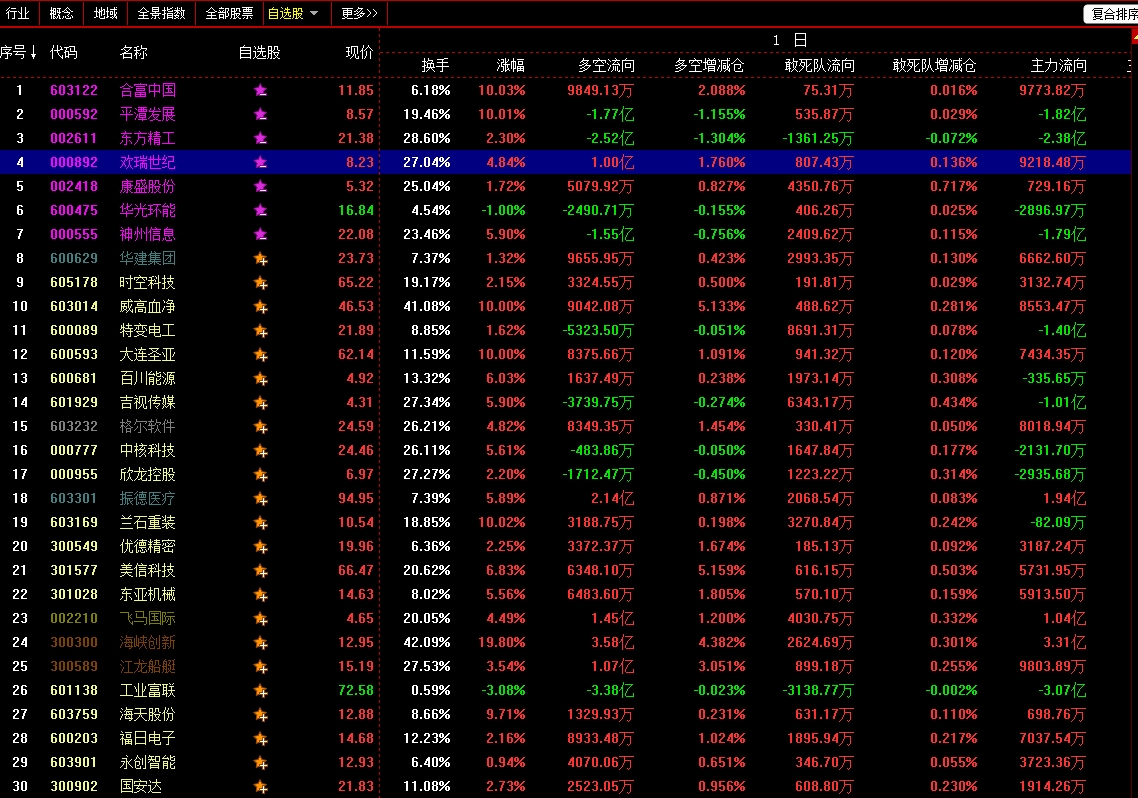Sort by the 多空流向 column header
This screenshot has width=1138, height=798.
pos(606,65)
